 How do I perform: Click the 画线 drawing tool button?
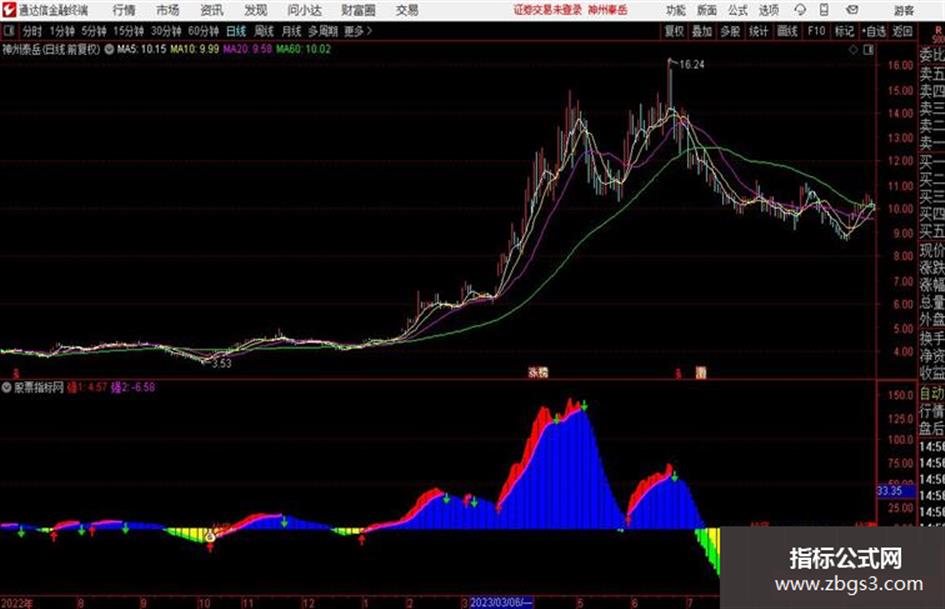pyautogui.click(x=787, y=31)
